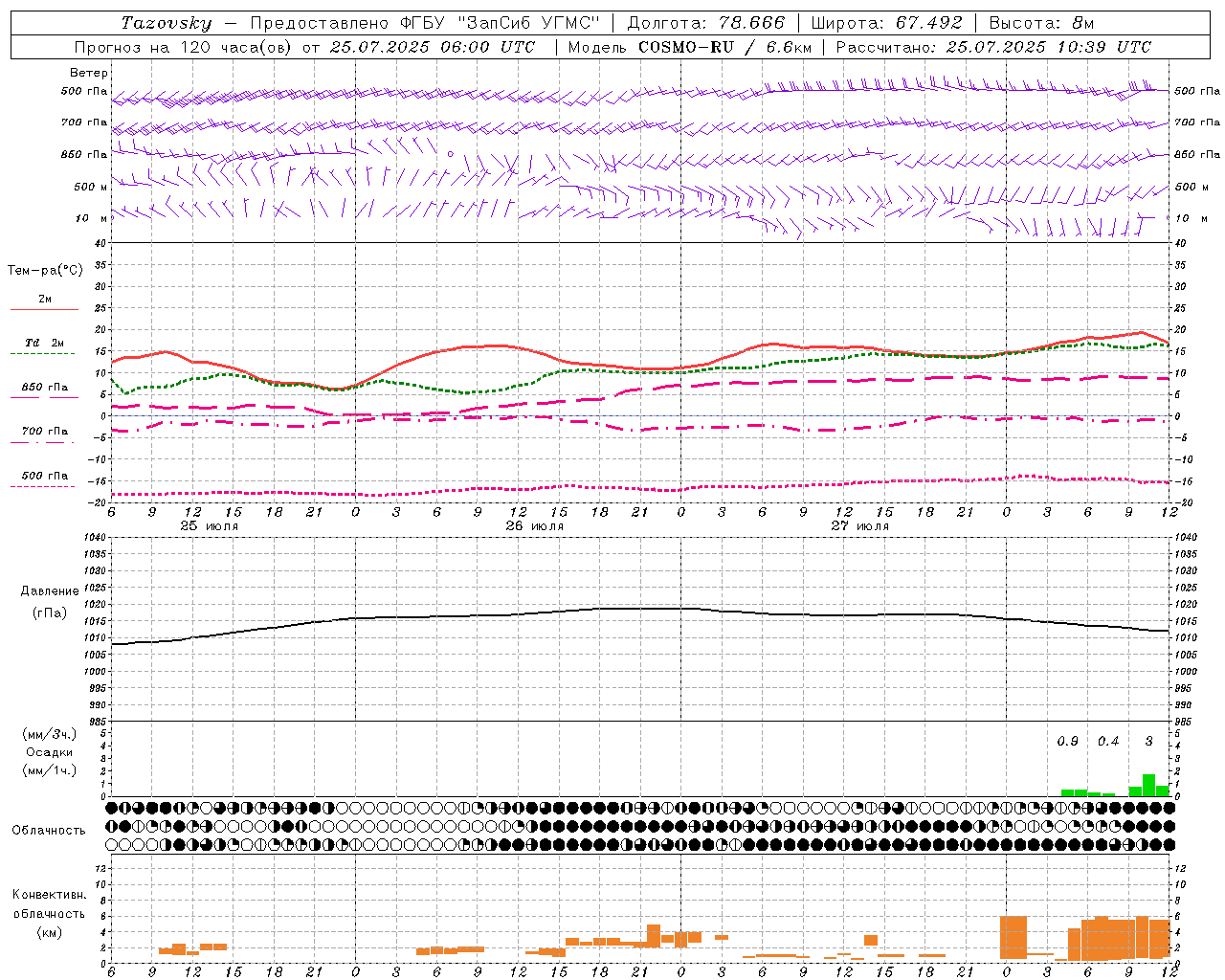Click the '26 июля' date label
1225x980 pixels.
point(535,526)
